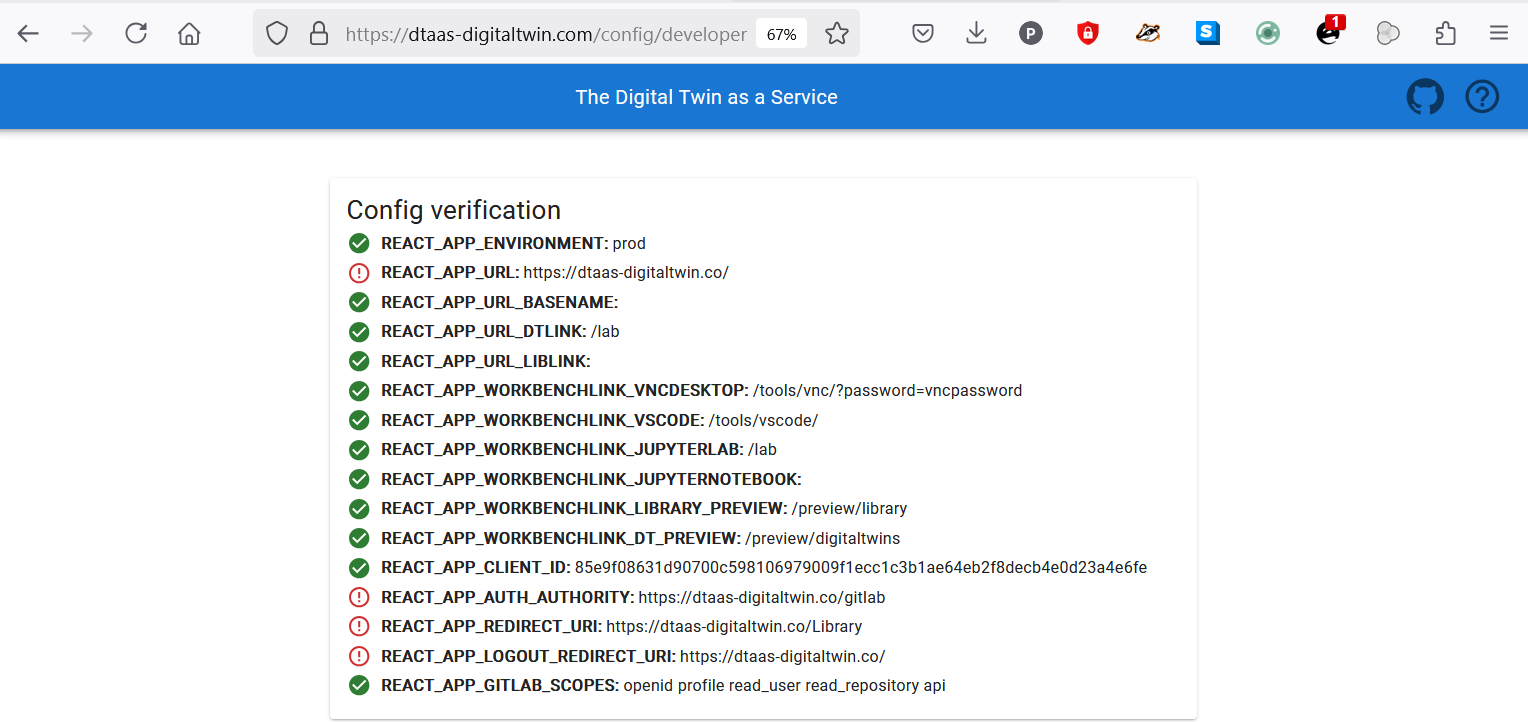Open the page zoom 67% control
The image size is (1528, 722).
(x=781, y=32)
